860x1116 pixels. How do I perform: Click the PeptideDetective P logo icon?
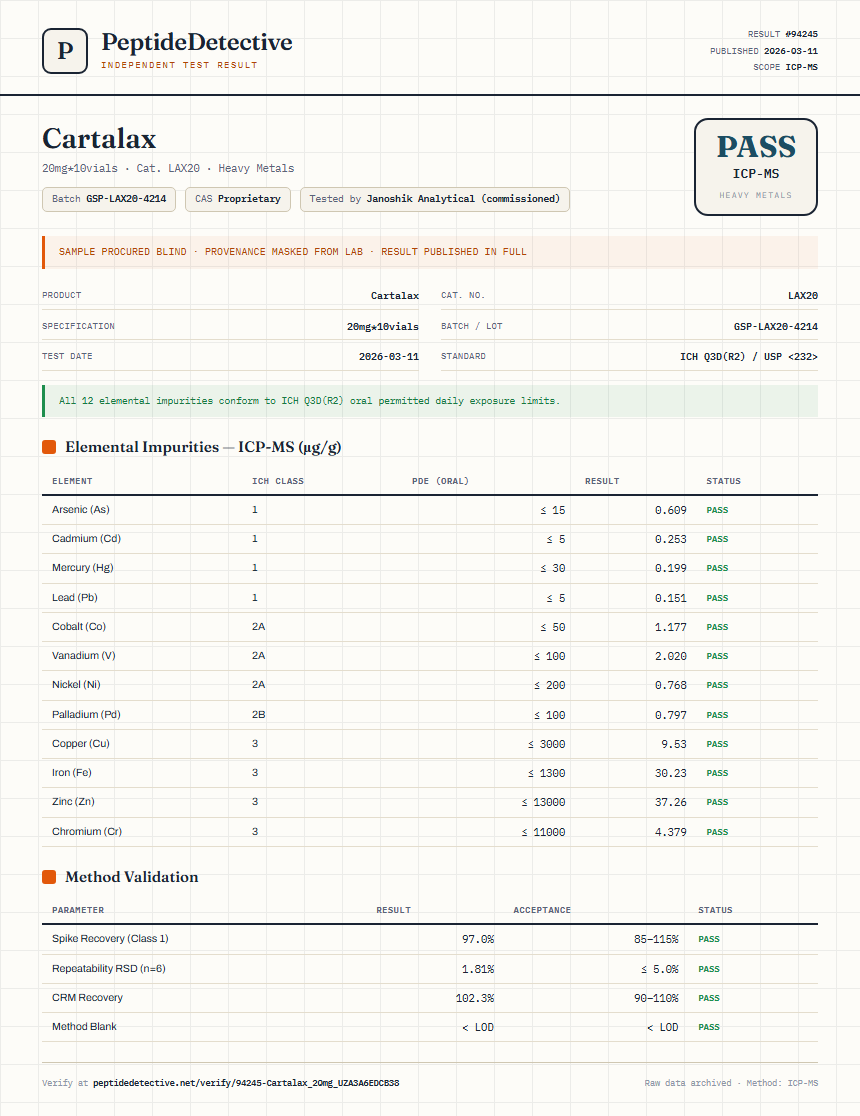pos(65,51)
